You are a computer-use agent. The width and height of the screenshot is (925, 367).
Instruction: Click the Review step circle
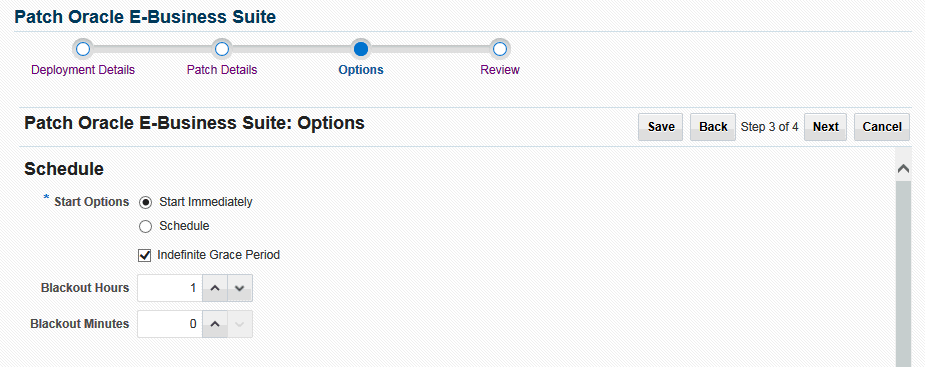pos(500,49)
